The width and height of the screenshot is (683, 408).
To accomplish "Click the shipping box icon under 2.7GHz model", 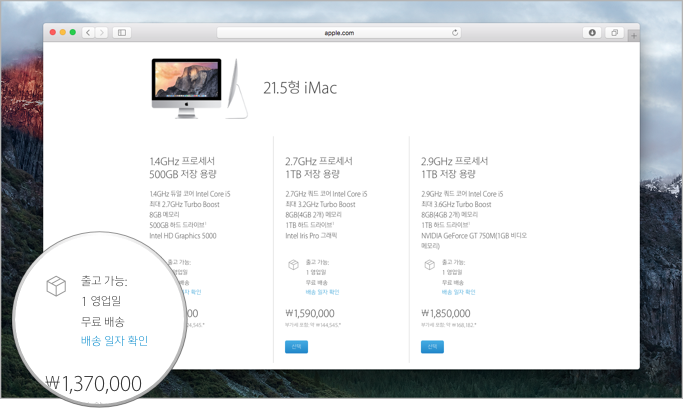I will (294, 264).
